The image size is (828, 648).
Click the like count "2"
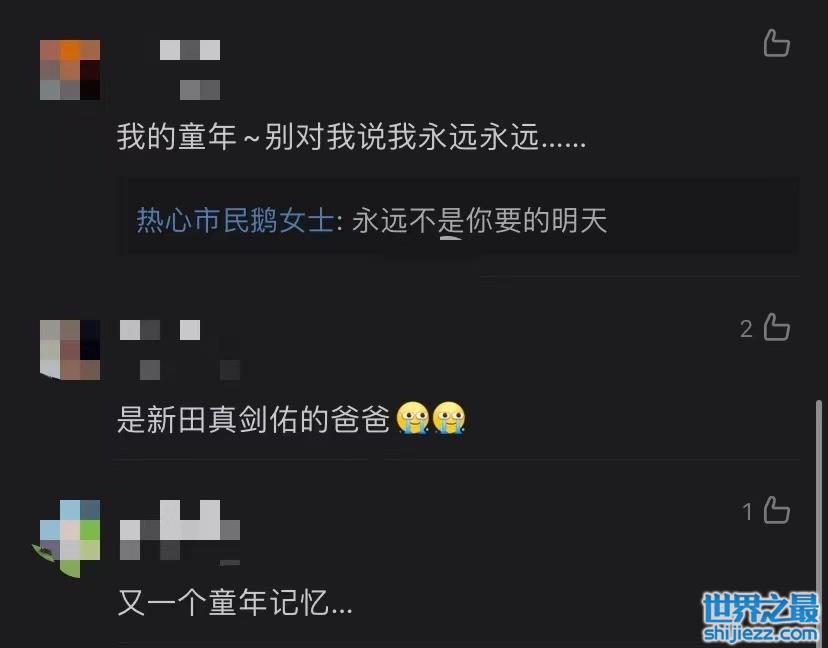[746, 329]
